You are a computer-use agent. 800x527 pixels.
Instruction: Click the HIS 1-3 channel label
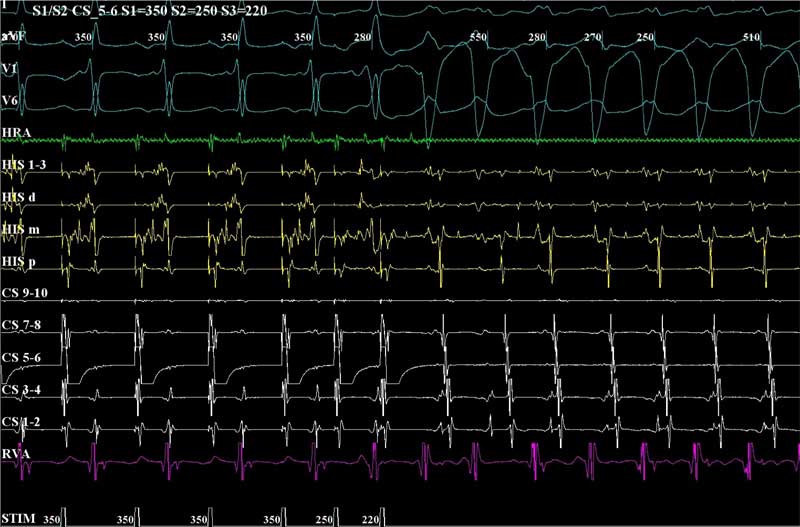coord(24,165)
